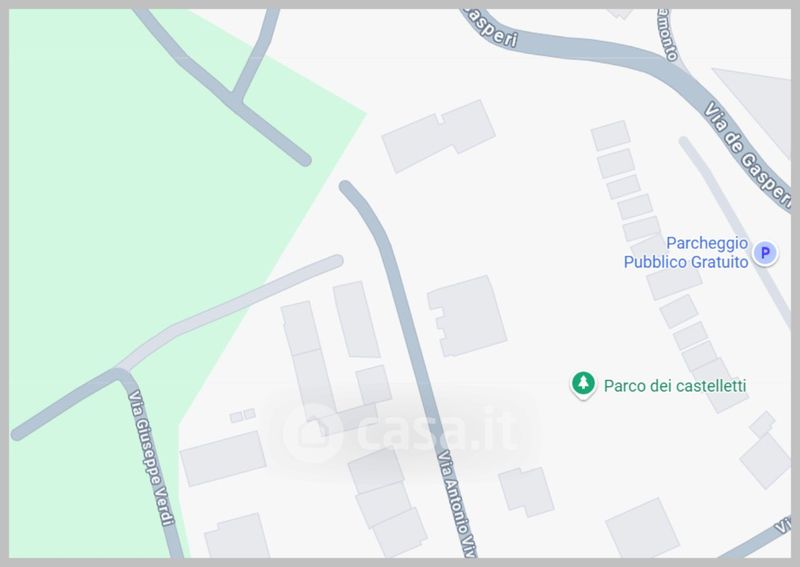The width and height of the screenshot is (800, 567).
Task: Click the road junction inside the green park
Action: pos(235,98)
